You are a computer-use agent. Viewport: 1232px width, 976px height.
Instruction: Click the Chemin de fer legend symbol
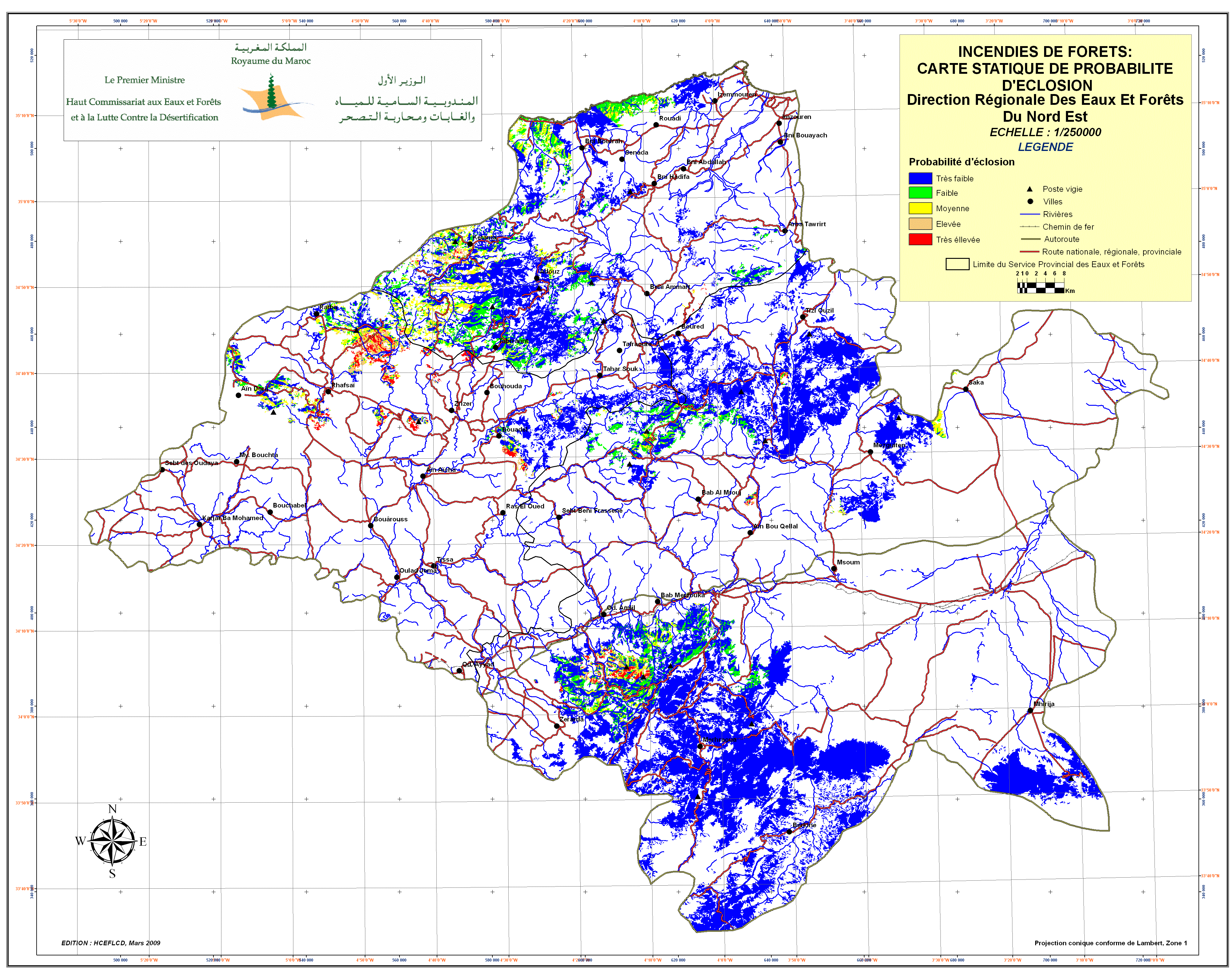(x=1029, y=227)
